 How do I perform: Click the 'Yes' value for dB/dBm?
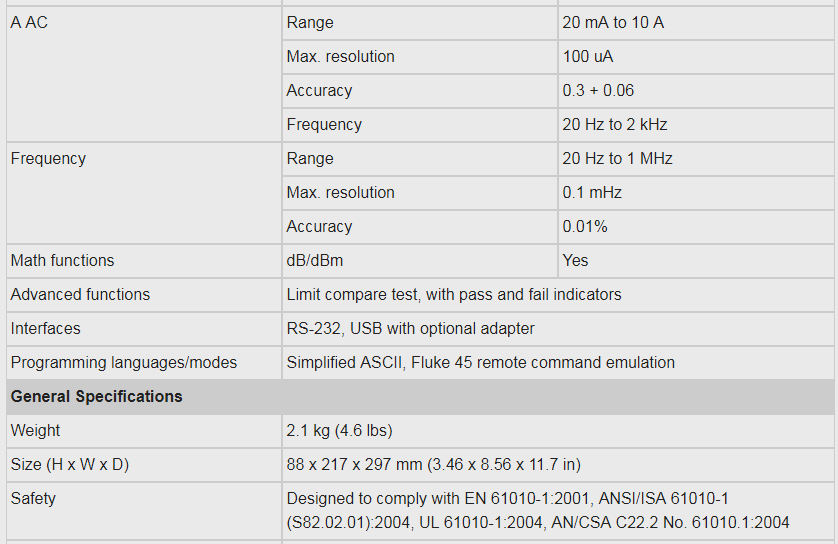click(x=576, y=260)
